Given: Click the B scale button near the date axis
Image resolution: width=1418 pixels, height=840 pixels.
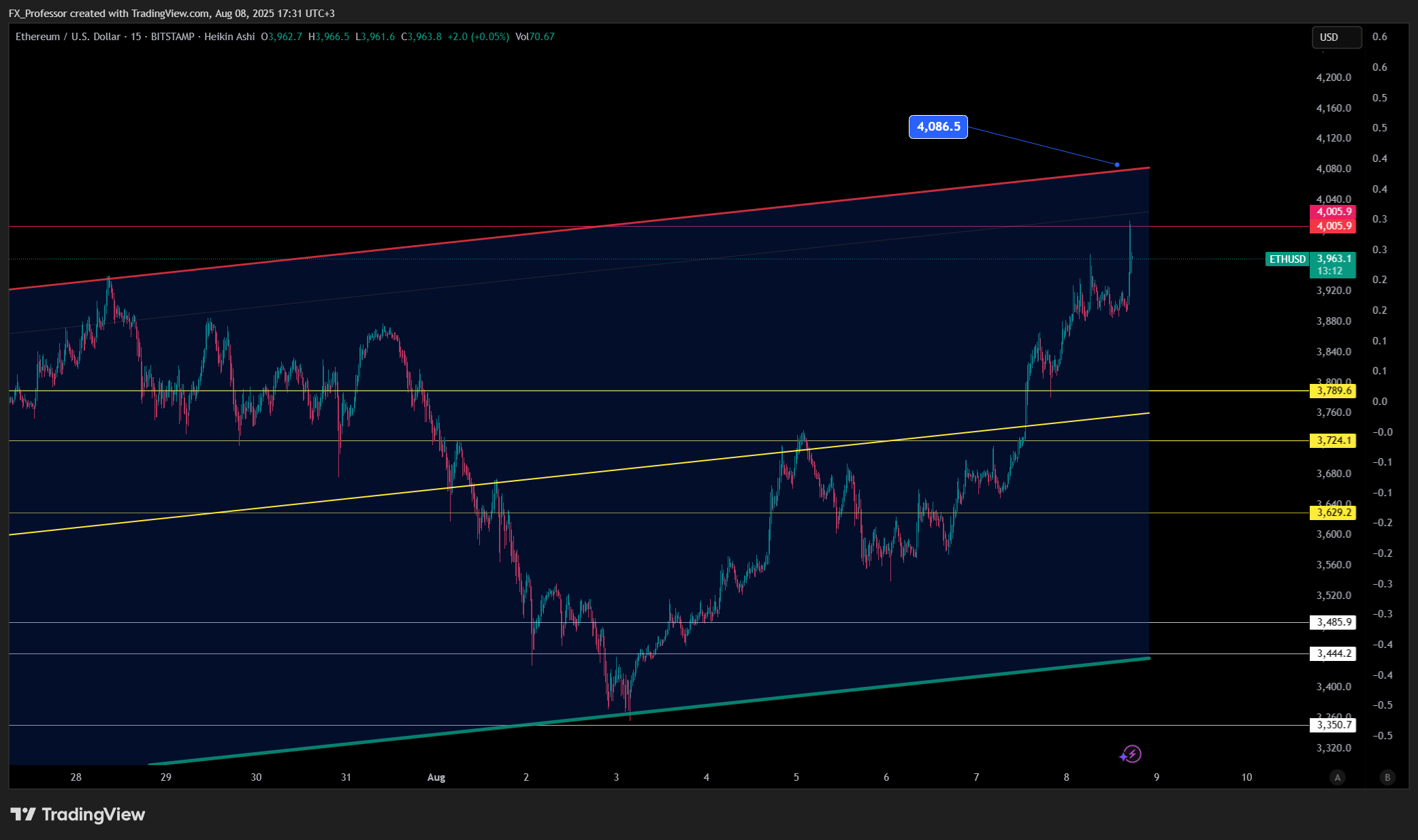Looking at the screenshot, I should point(1387,777).
